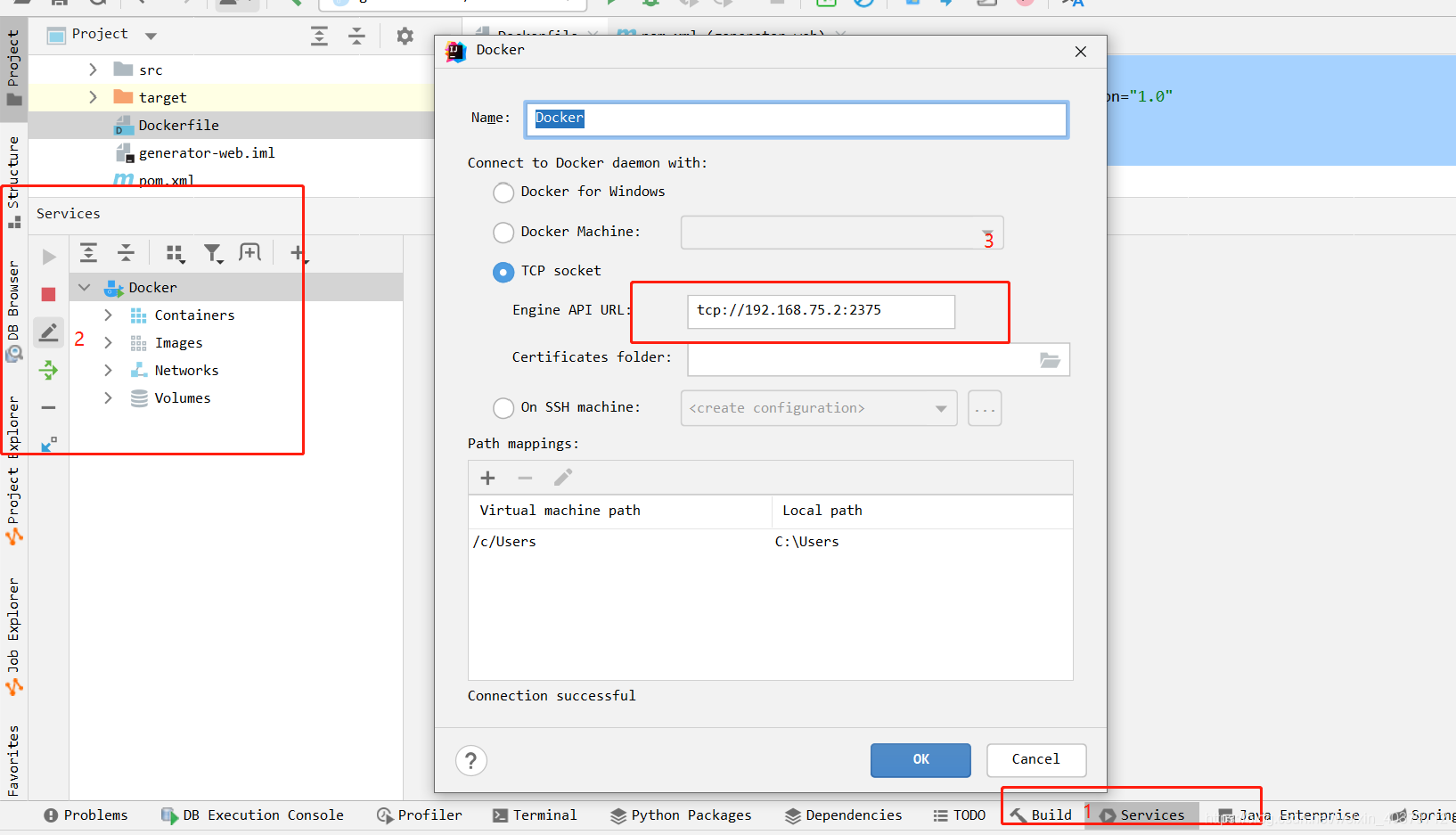Open the Problems tool window tab

pos(86,815)
